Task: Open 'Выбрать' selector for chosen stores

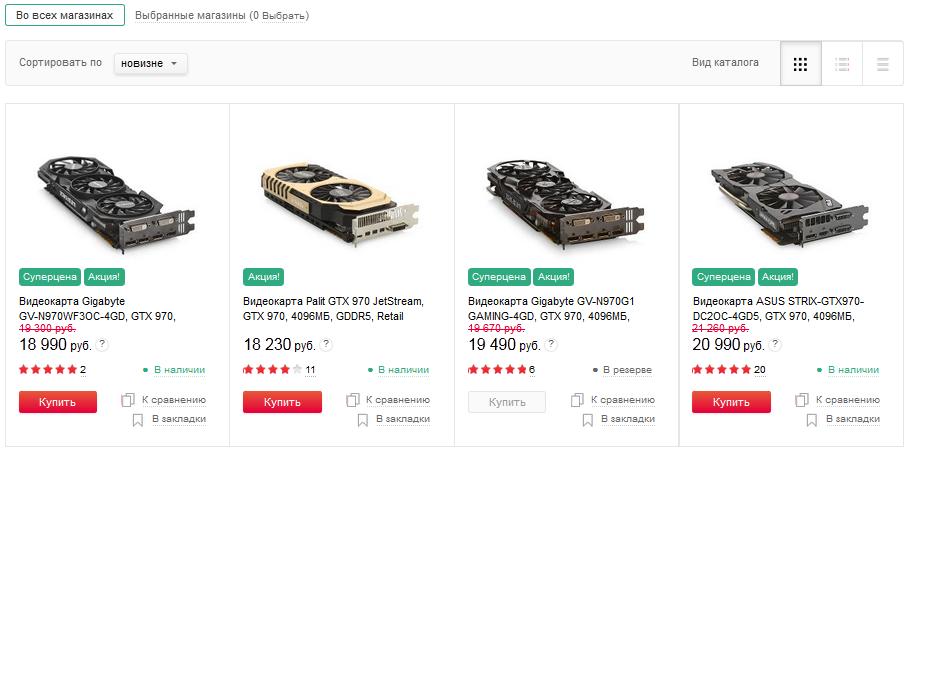Action: coord(284,15)
